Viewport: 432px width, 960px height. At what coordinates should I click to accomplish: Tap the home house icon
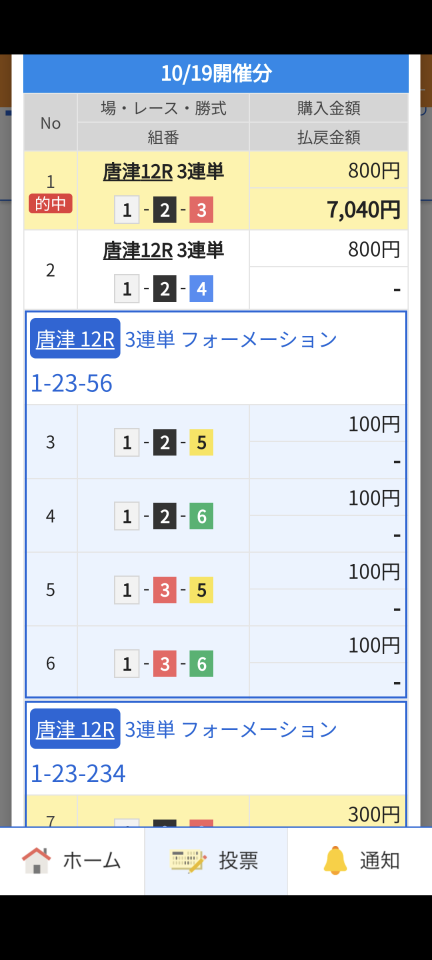coord(37,860)
